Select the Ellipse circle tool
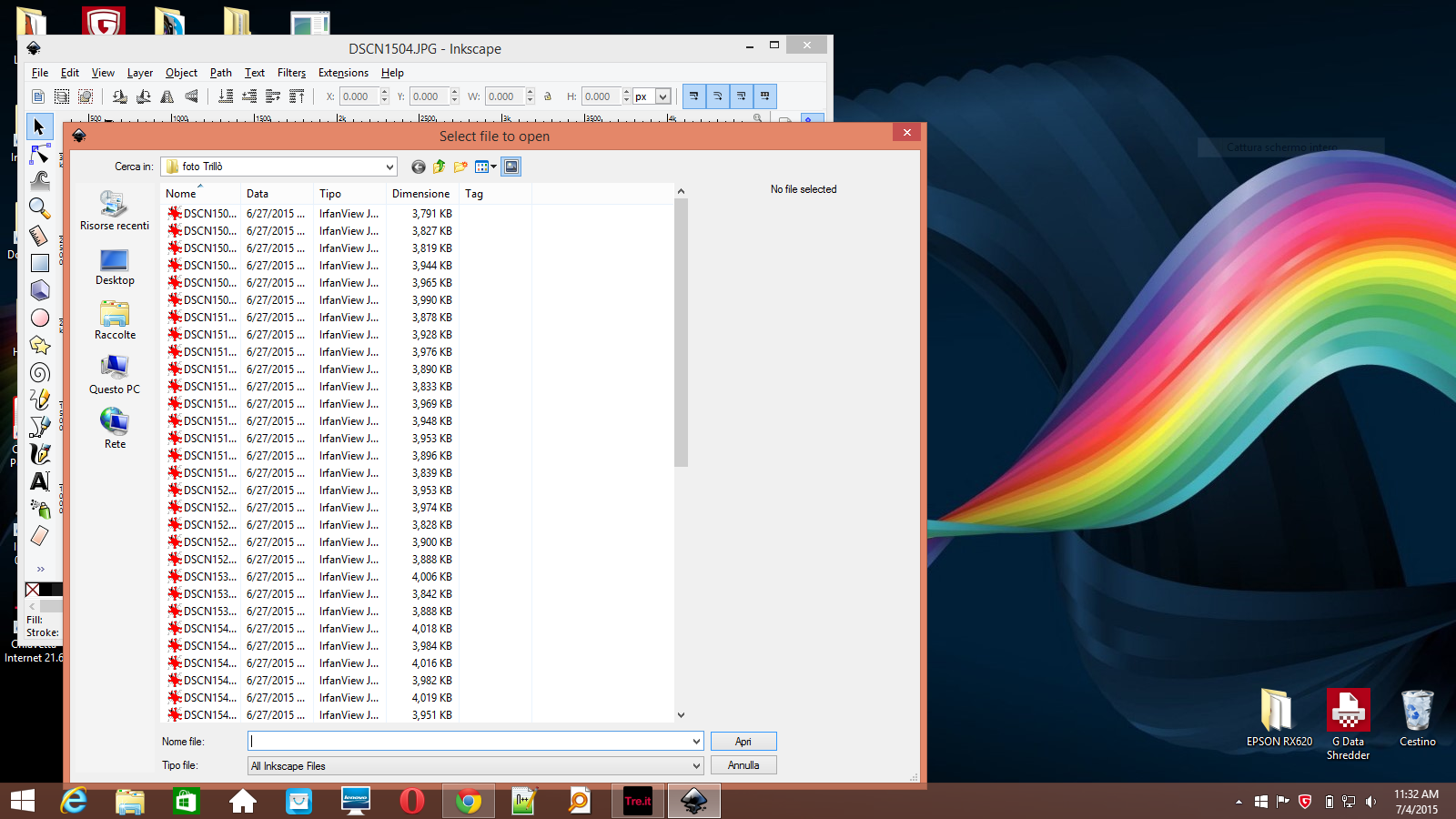This screenshot has width=1456, height=819. pyautogui.click(x=39, y=318)
